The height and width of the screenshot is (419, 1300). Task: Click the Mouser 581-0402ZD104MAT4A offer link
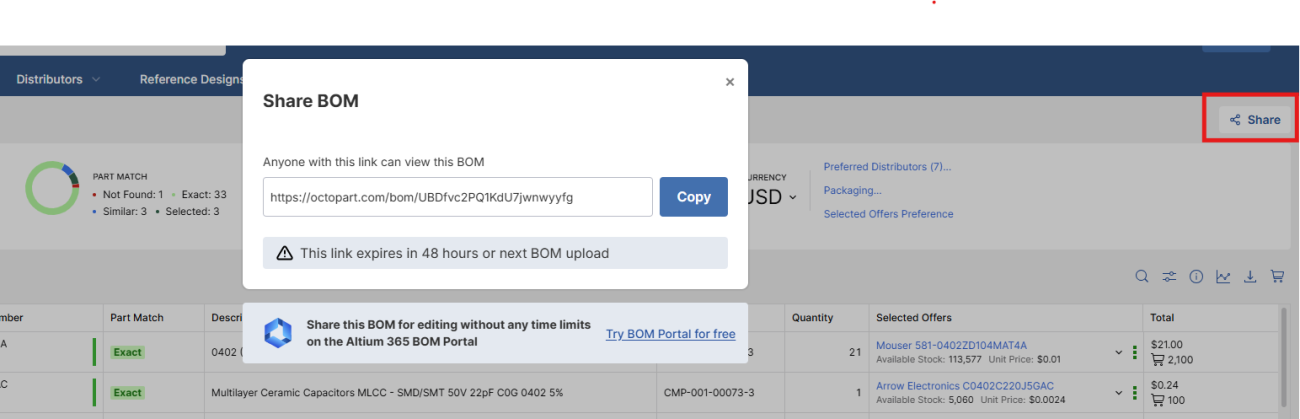[951, 346]
